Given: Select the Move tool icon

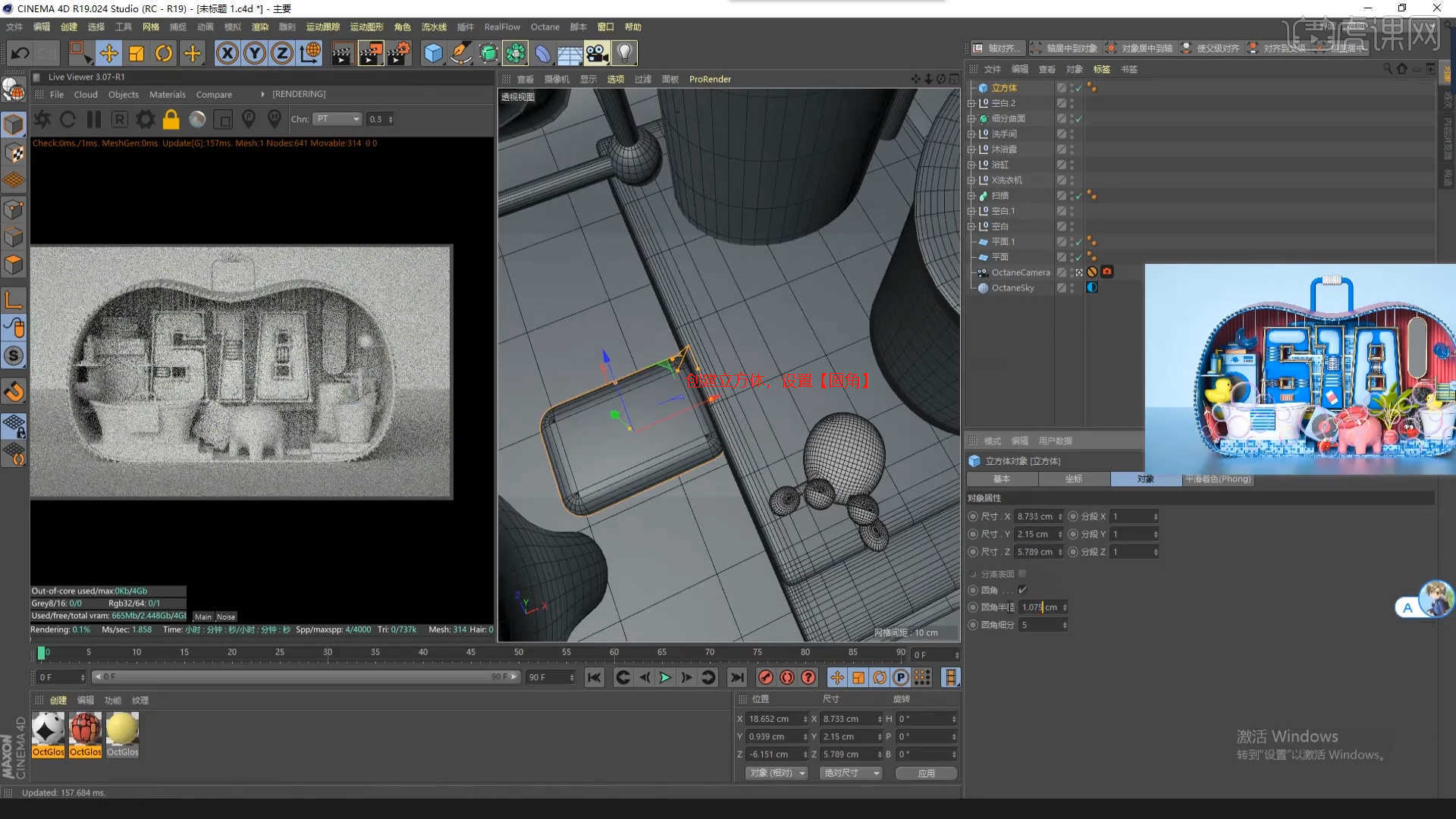Looking at the screenshot, I should coord(109,53).
